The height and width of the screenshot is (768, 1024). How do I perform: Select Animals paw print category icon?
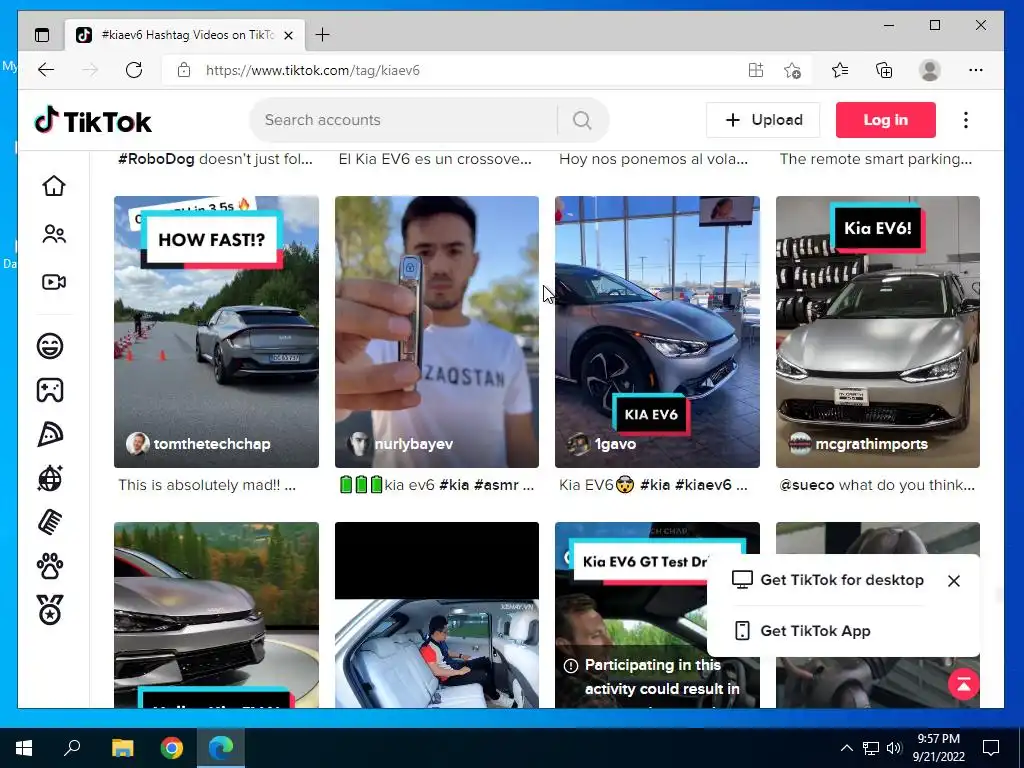pyautogui.click(x=50, y=566)
